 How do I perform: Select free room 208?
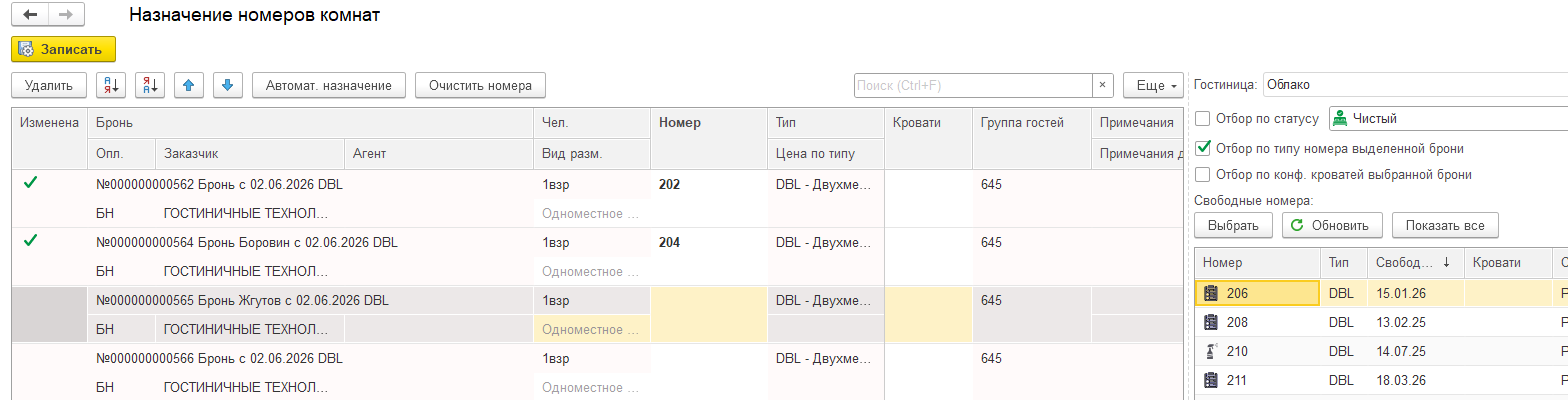(1237, 322)
